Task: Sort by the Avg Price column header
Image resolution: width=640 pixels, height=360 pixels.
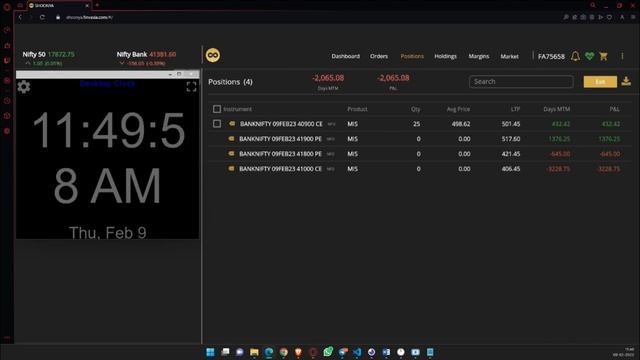Action: (458, 109)
